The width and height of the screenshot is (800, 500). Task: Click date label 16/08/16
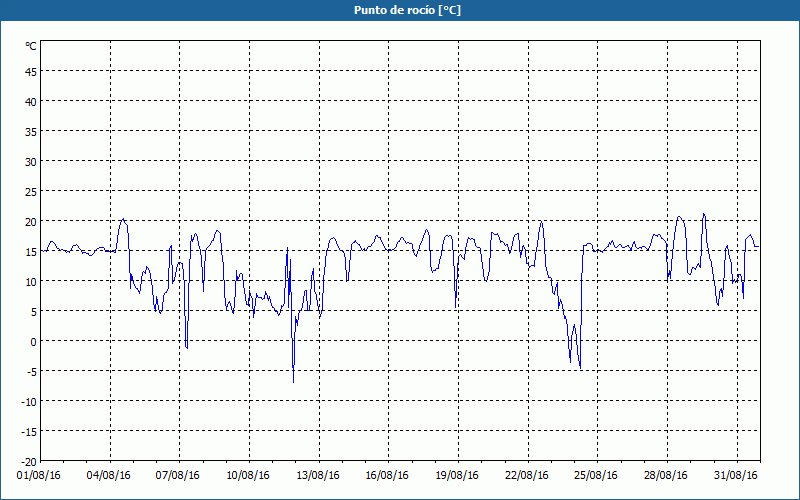[x=387, y=476]
